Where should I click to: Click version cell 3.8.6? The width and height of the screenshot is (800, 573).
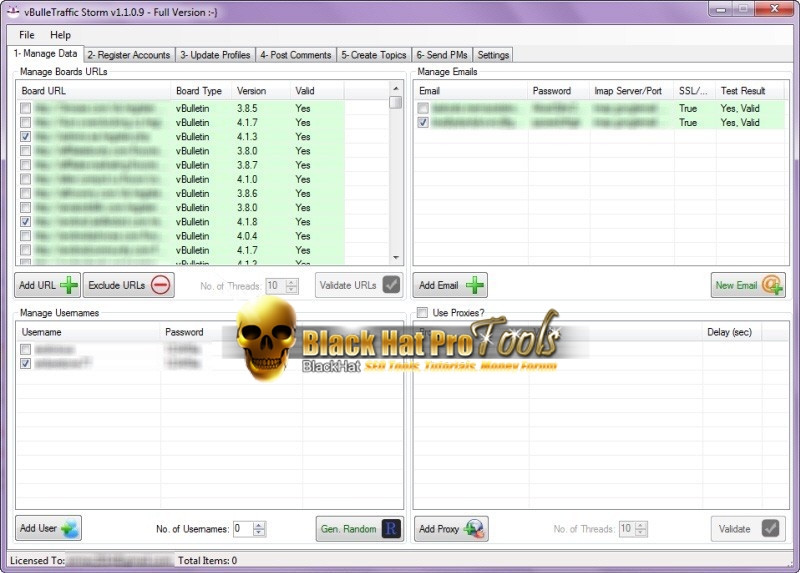pos(247,193)
